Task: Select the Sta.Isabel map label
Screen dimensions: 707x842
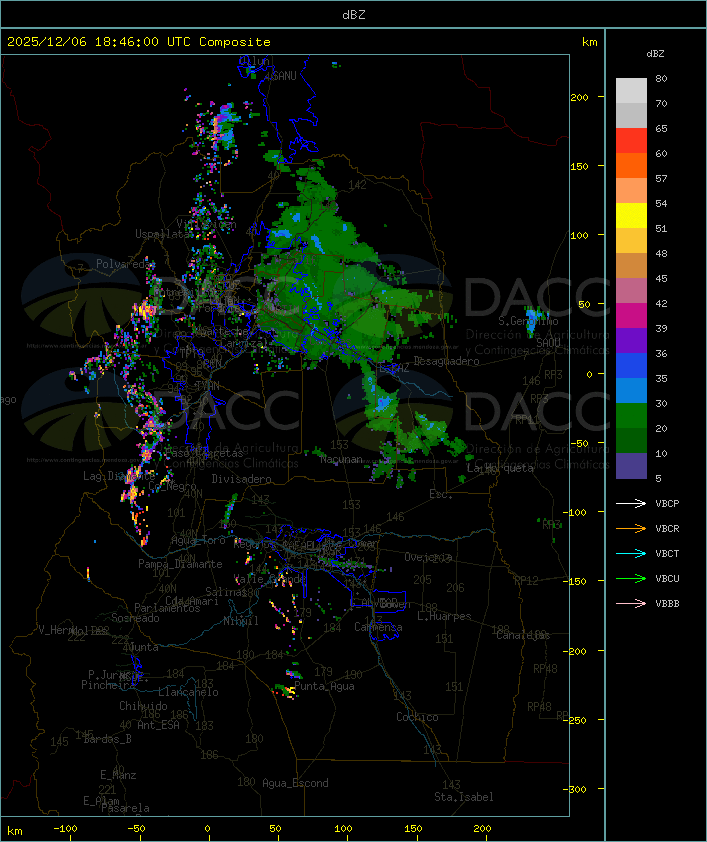Action: pos(464,797)
